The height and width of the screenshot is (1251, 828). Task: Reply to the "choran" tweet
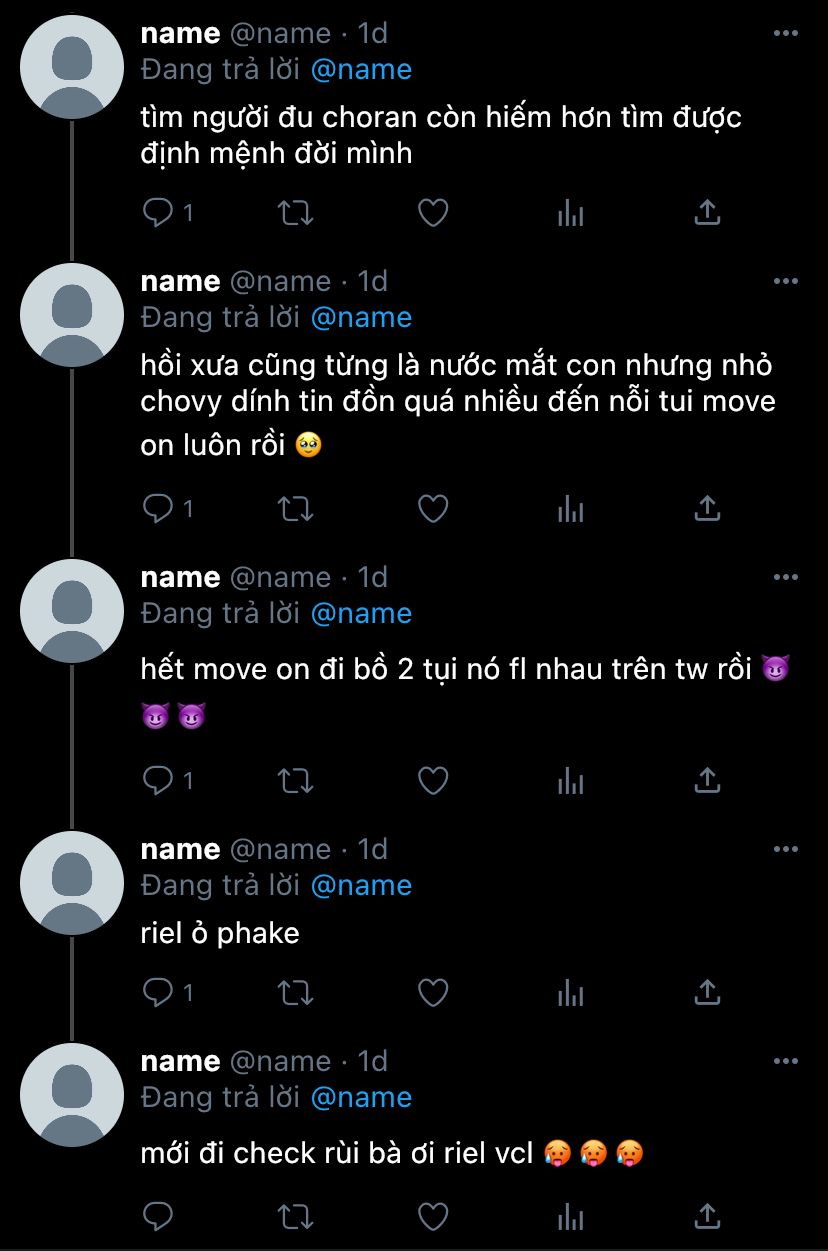coord(159,212)
